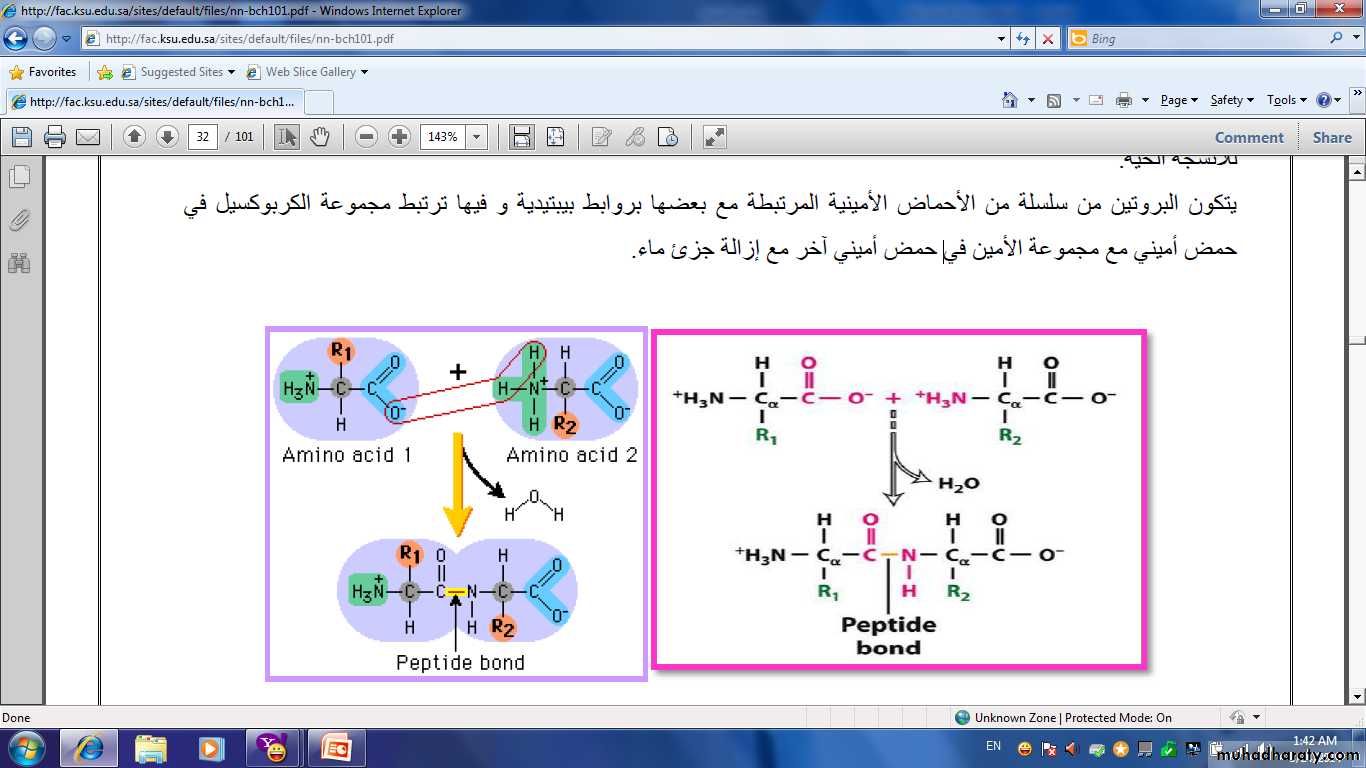Open search with the binoculars icon
This screenshot has height=768, width=1366.
pyautogui.click(x=19, y=263)
